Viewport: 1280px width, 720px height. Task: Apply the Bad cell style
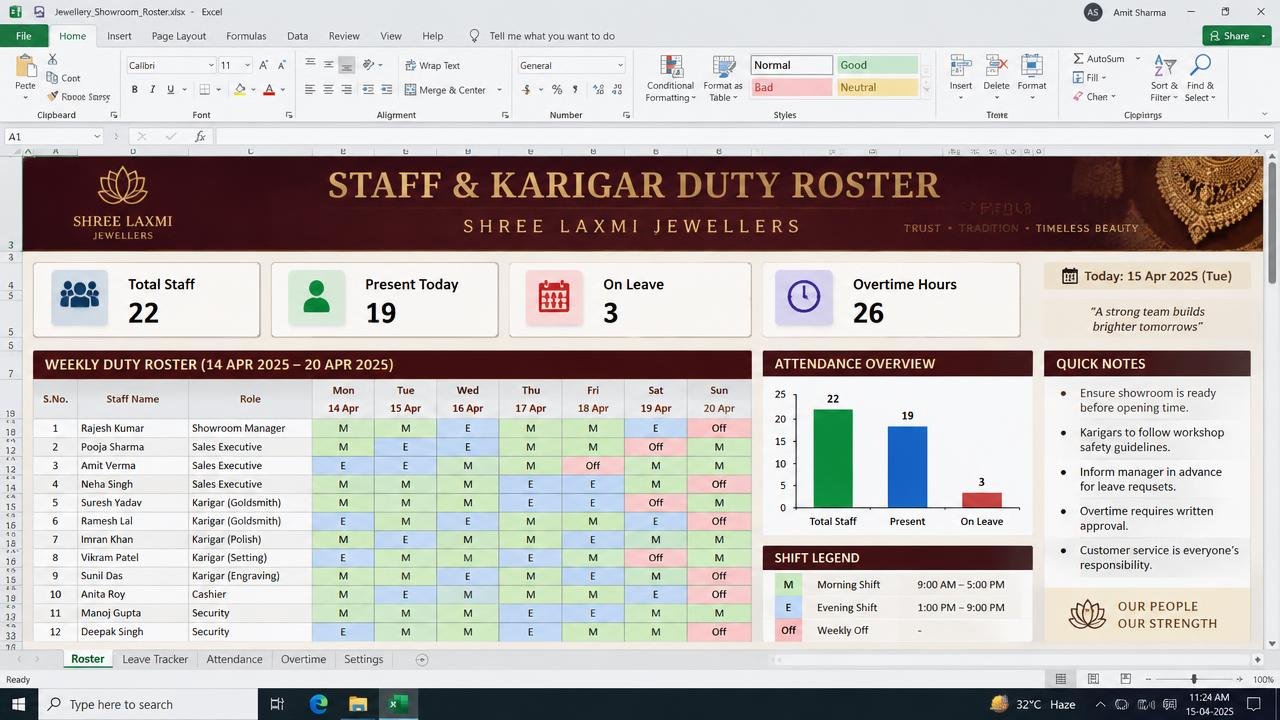791,87
